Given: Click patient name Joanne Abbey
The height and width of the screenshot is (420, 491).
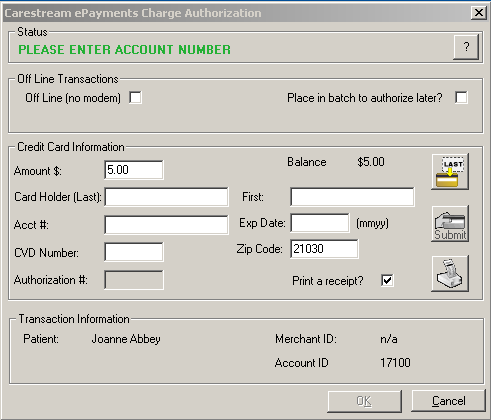Looking at the screenshot, I should tap(126, 339).
